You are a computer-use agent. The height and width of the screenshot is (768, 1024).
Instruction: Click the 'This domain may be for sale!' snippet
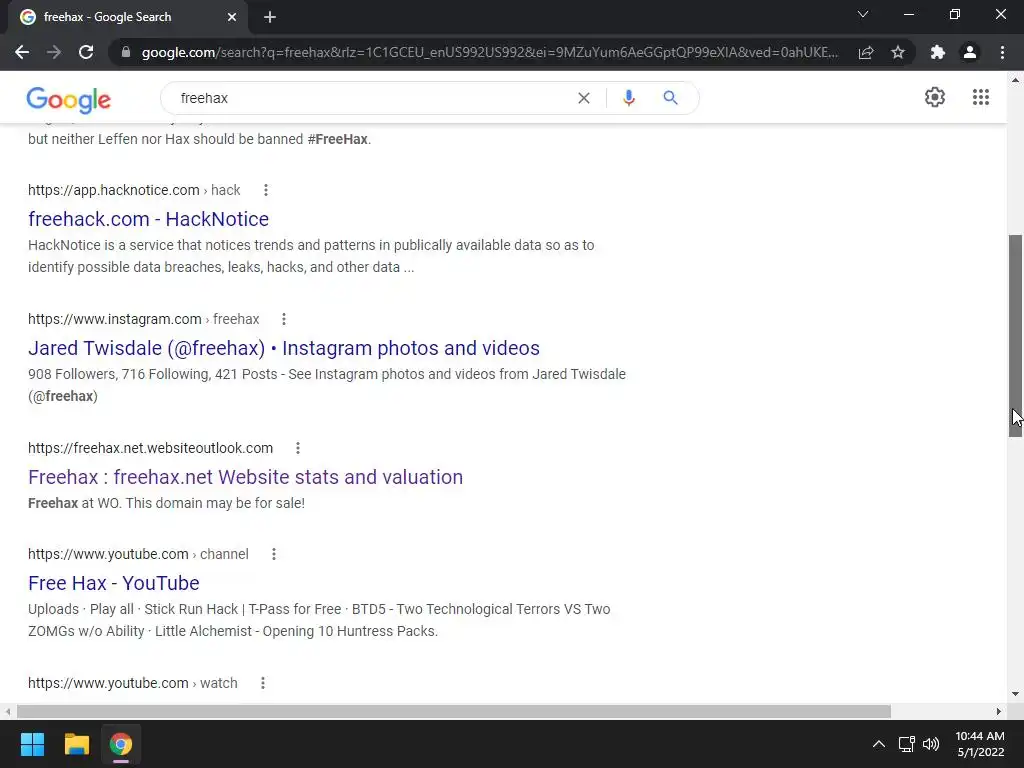click(216, 504)
